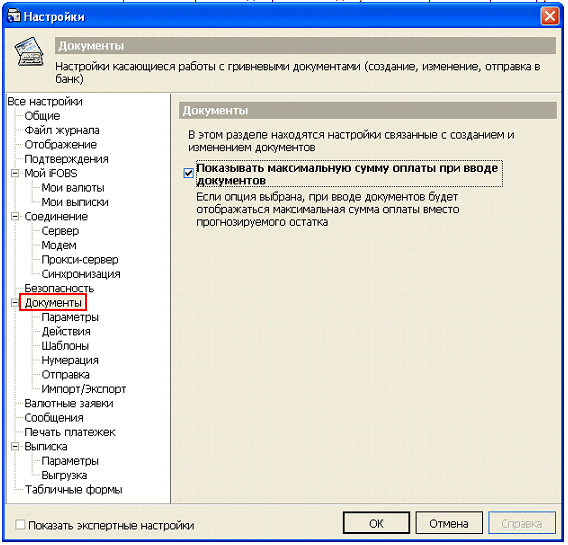
Task: Click the Documents card icon in header
Action: tap(29, 52)
